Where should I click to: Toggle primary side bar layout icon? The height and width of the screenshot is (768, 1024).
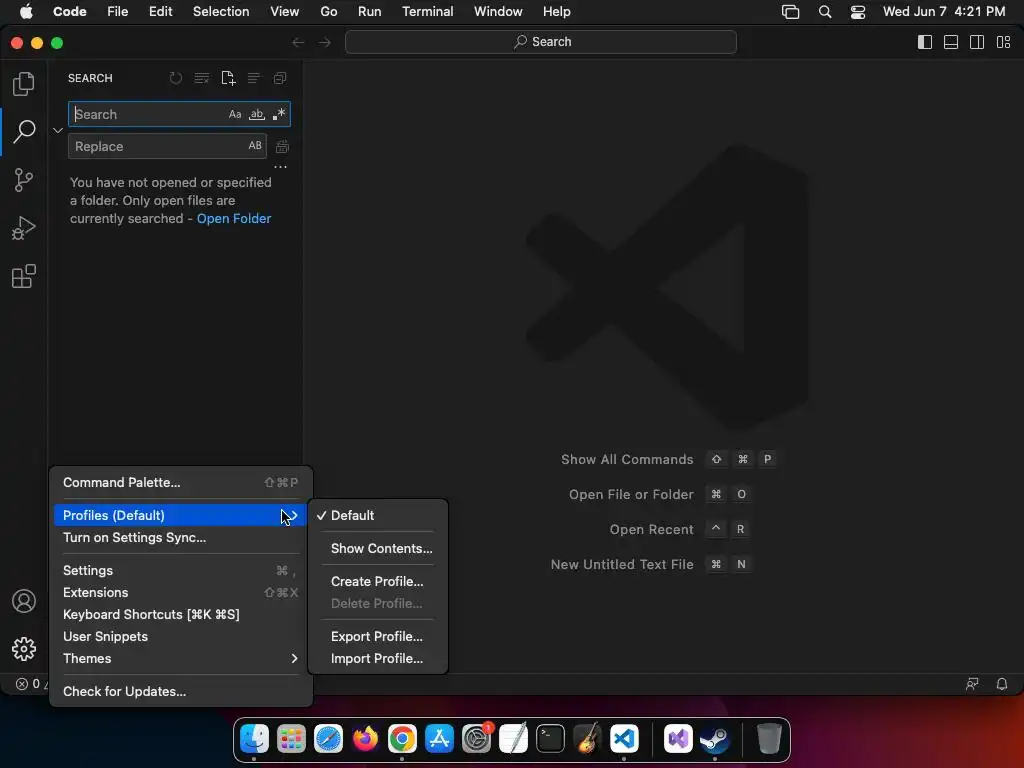tap(925, 42)
